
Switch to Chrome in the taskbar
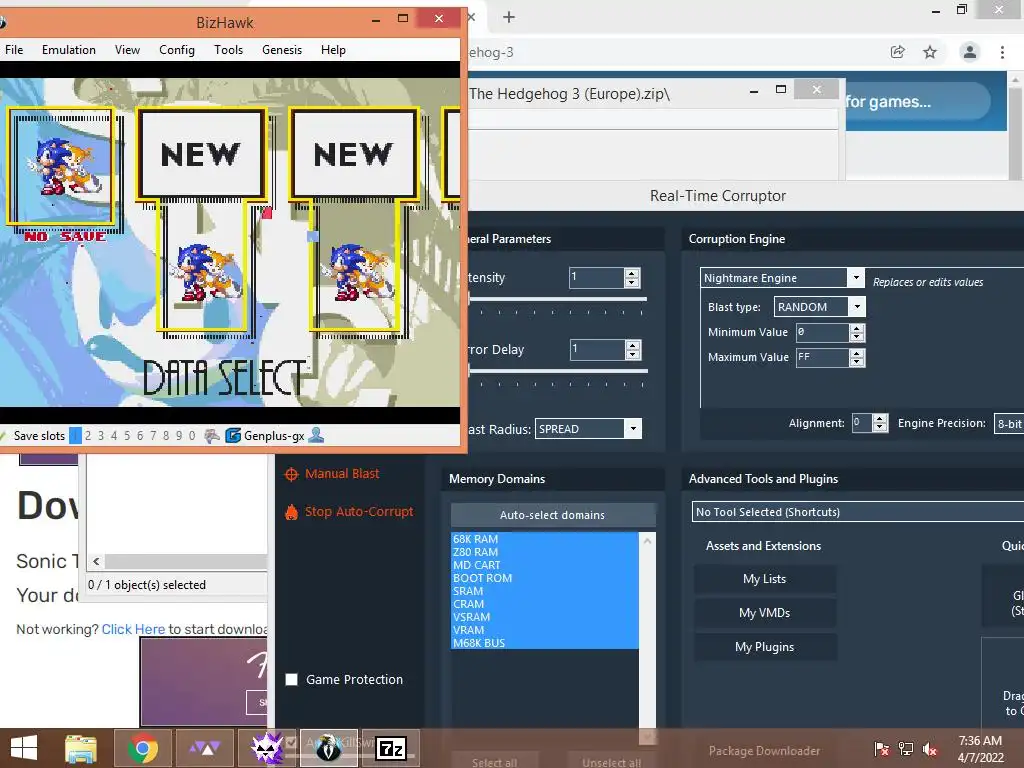[x=142, y=748]
